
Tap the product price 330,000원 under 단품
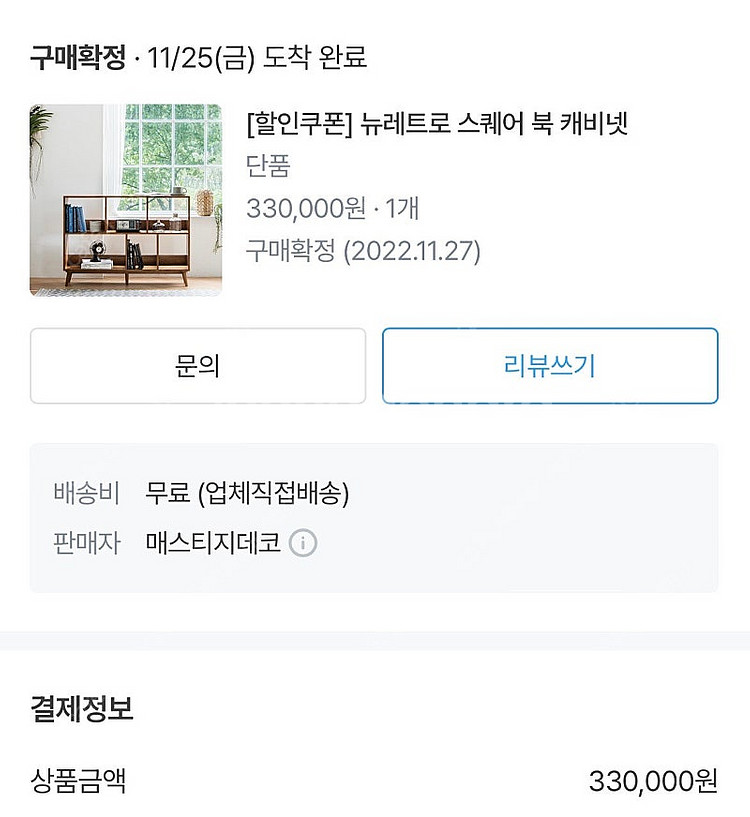[305, 208]
